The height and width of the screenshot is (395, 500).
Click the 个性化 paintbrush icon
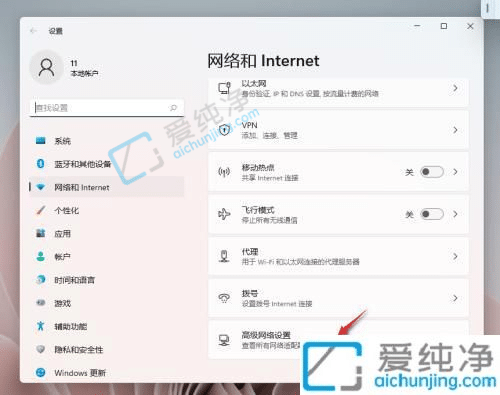(41, 210)
